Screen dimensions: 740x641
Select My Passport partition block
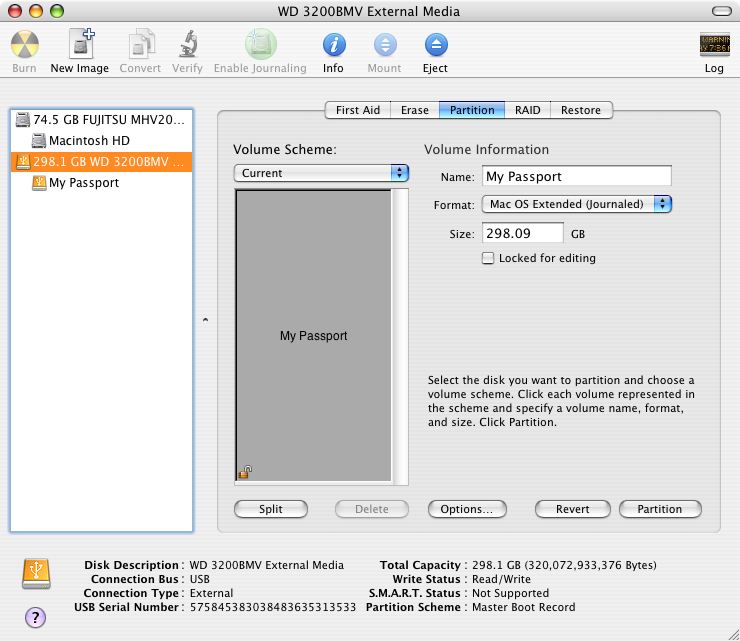pos(313,336)
